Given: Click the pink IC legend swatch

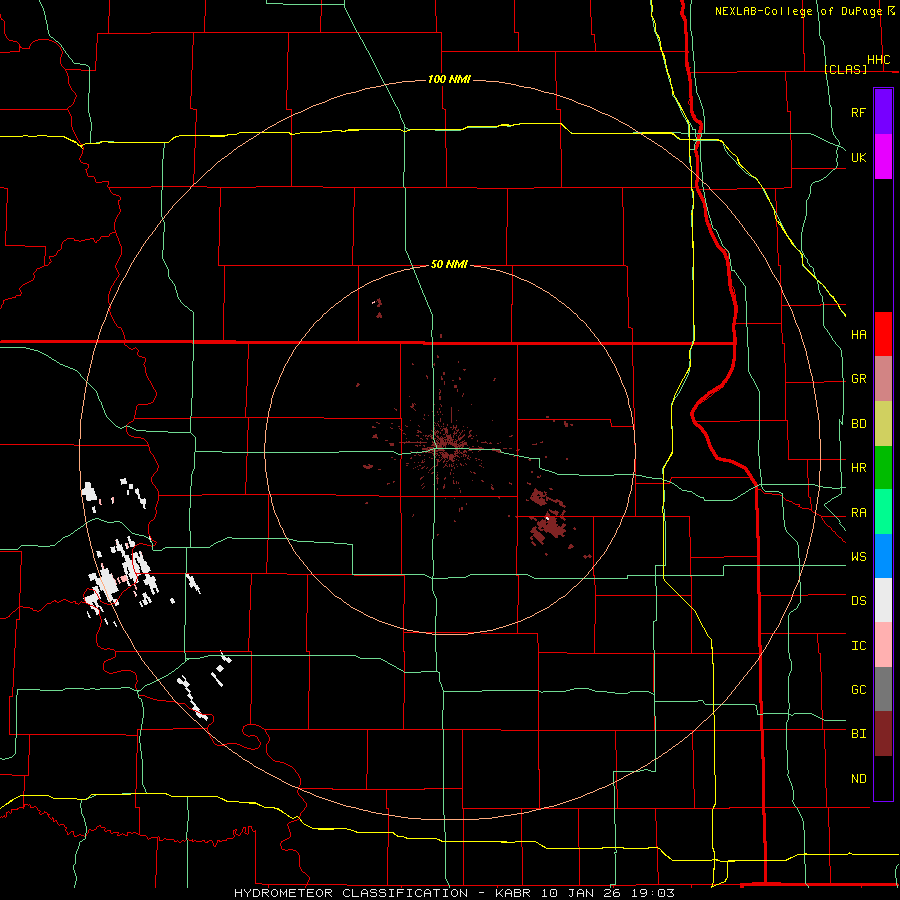Looking at the screenshot, I should click(x=883, y=645).
